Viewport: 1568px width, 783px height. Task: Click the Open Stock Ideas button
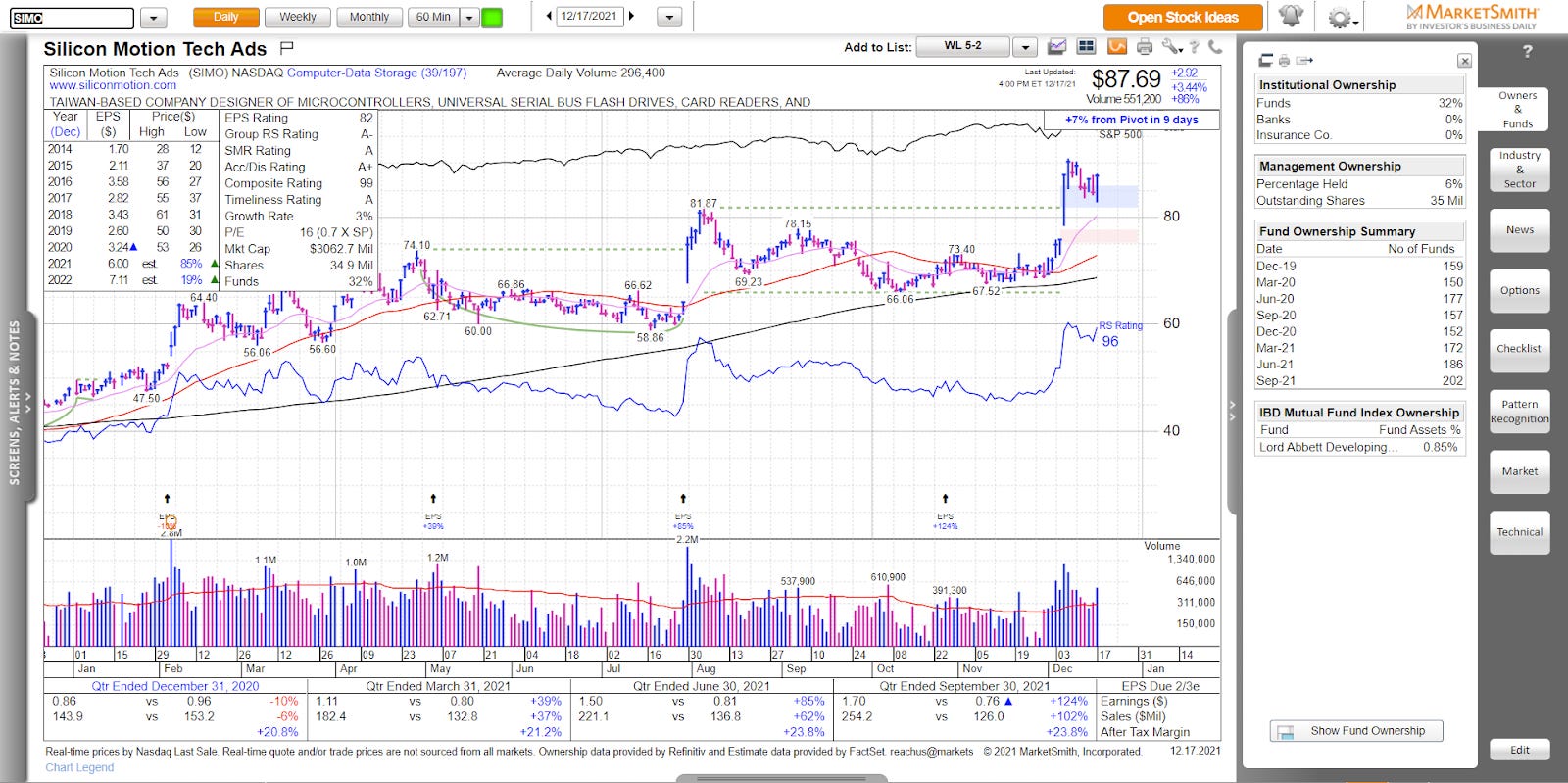pyautogui.click(x=1183, y=17)
